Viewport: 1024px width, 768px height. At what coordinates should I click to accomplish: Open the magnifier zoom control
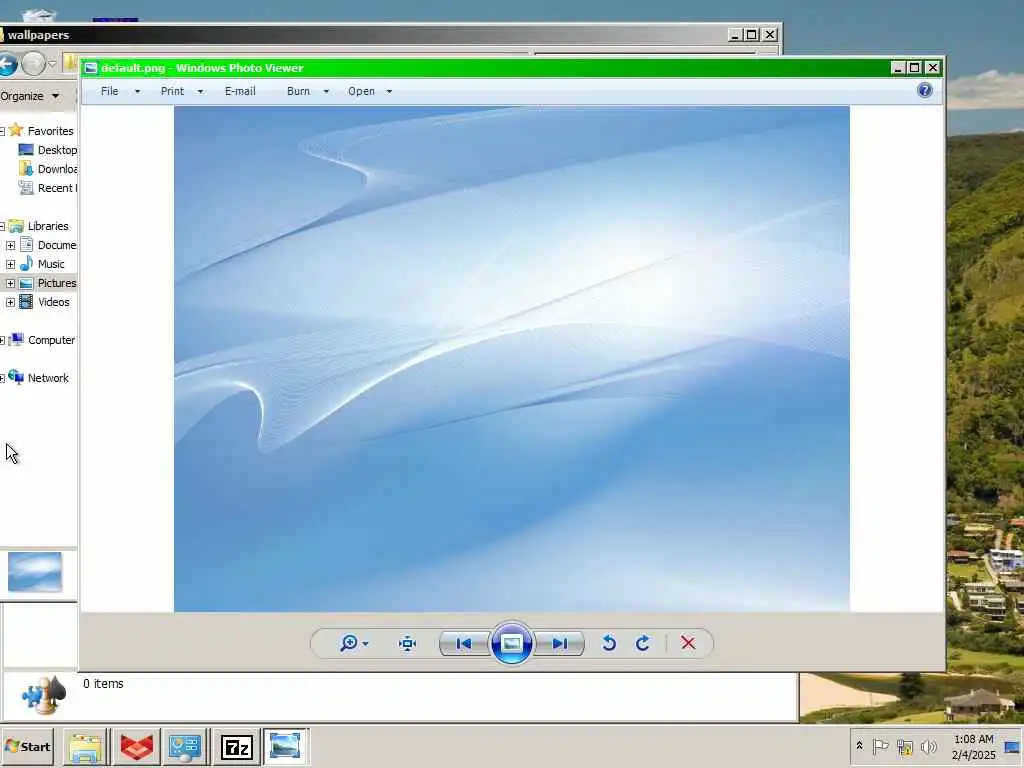[349, 643]
